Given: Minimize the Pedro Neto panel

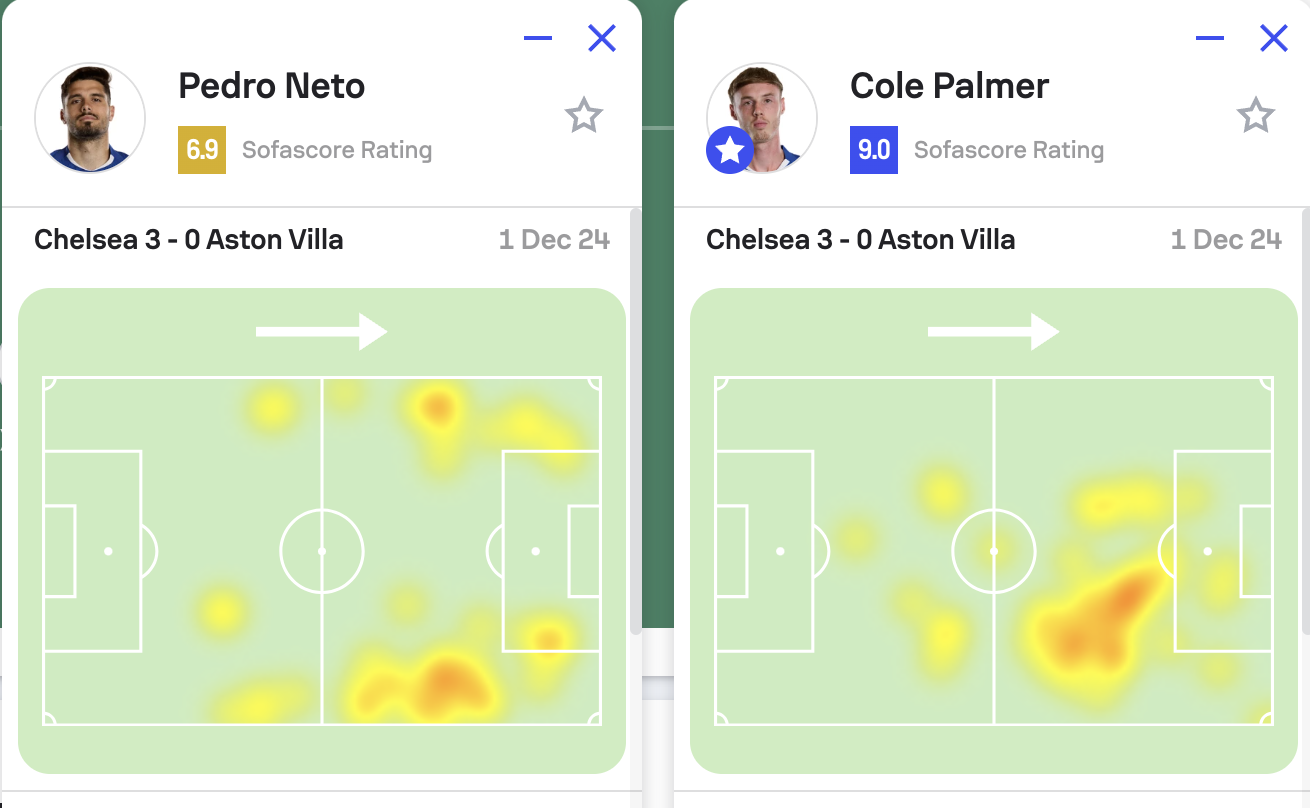Looking at the screenshot, I should (538, 38).
